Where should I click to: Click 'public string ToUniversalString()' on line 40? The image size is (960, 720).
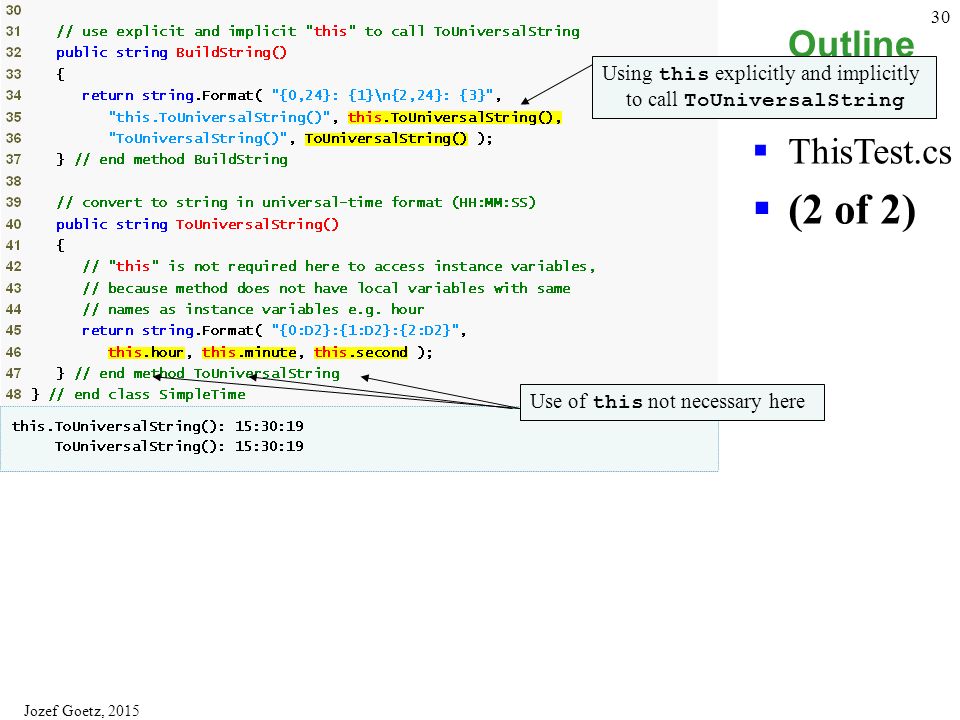tap(197, 224)
